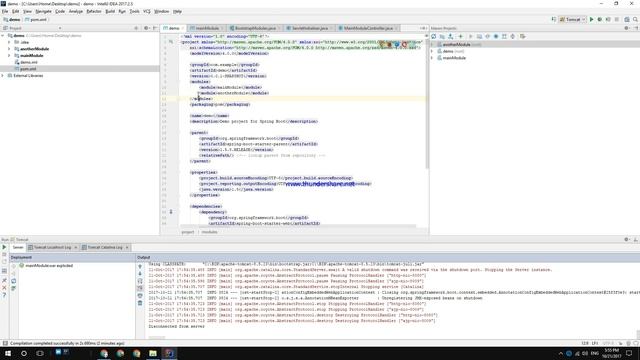
Task: Open Run panel help question mark
Action: click(4, 295)
